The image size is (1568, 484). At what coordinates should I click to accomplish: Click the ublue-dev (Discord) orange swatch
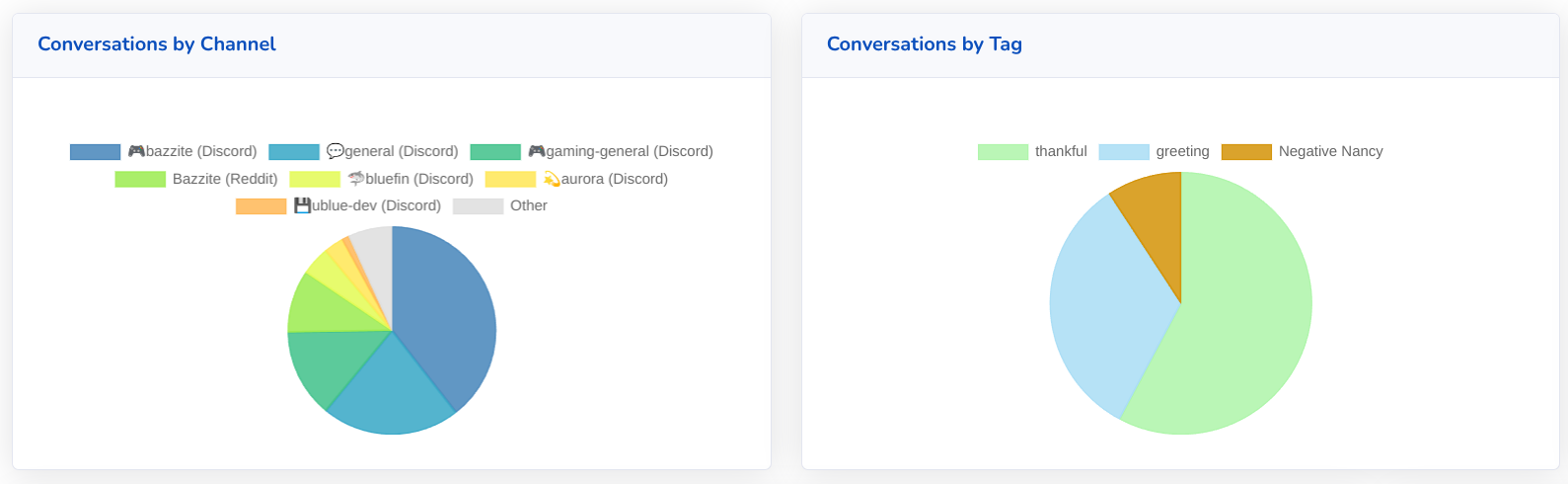261,205
